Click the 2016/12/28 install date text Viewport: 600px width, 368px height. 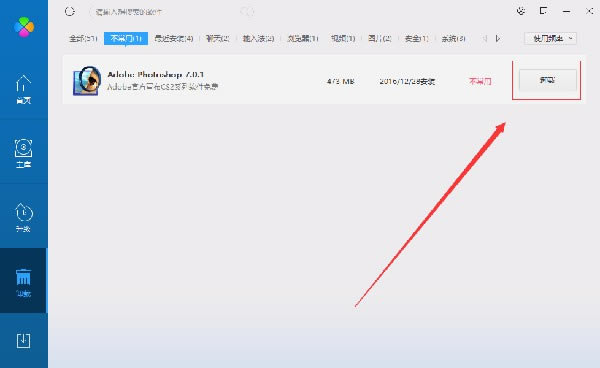pyautogui.click(x=407, y=81)
